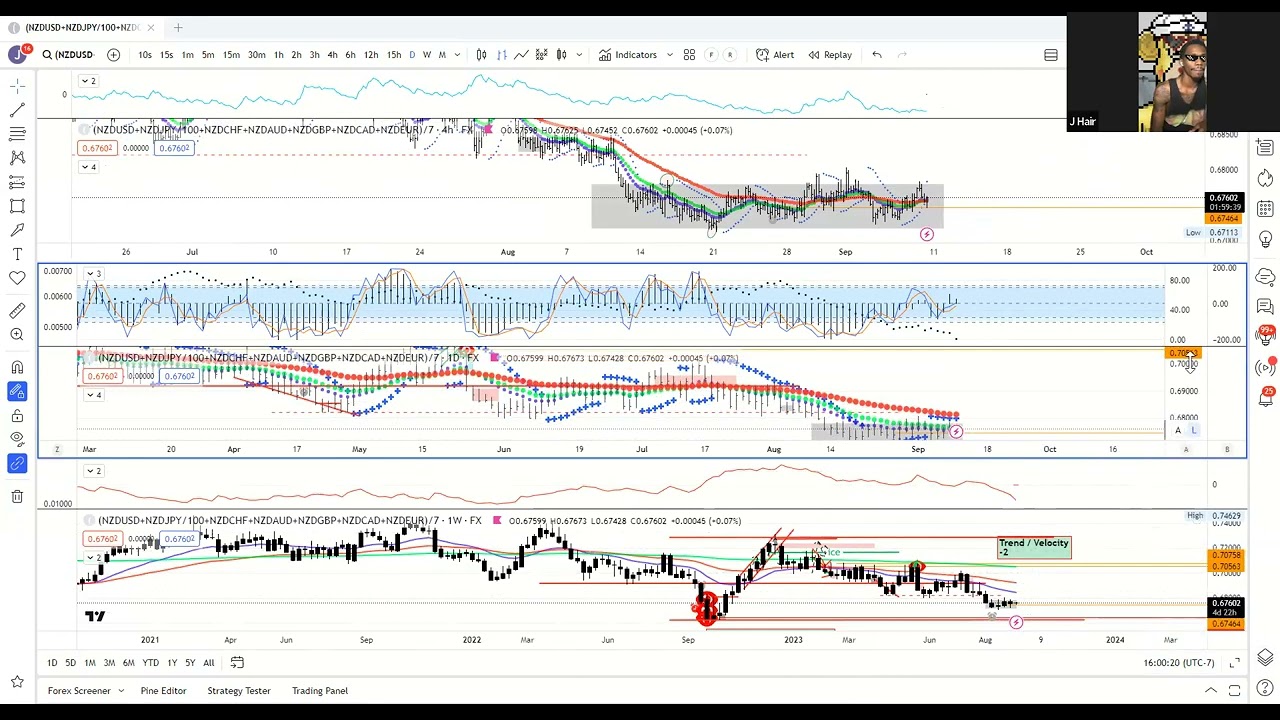Screen dimensions: 1280x720
Task: Open the Pine Editor tab
Action: (x=163, y=691)
